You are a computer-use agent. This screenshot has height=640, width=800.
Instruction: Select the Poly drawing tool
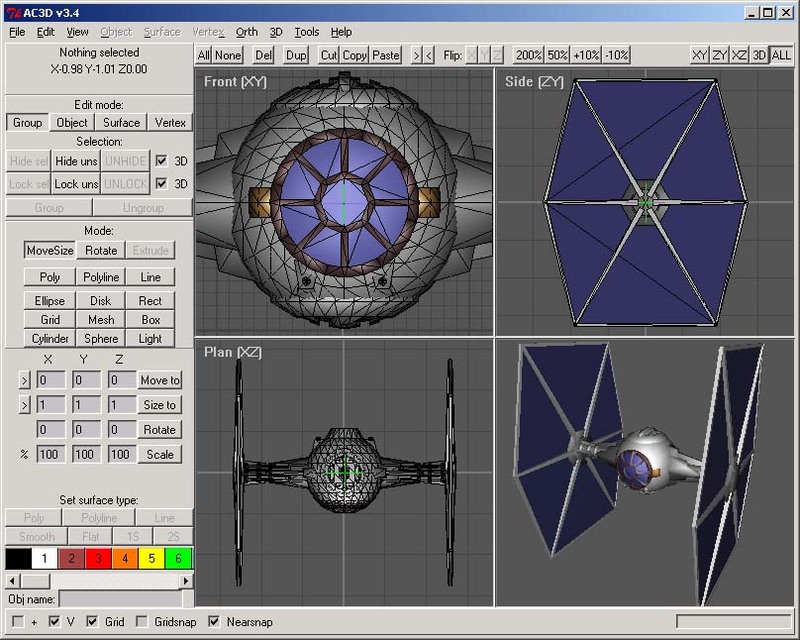[x=49, y=277]
